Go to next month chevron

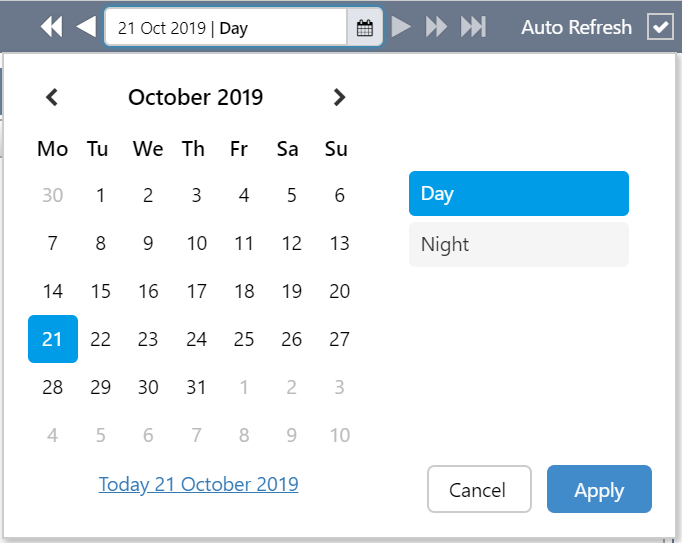point(340,97)
